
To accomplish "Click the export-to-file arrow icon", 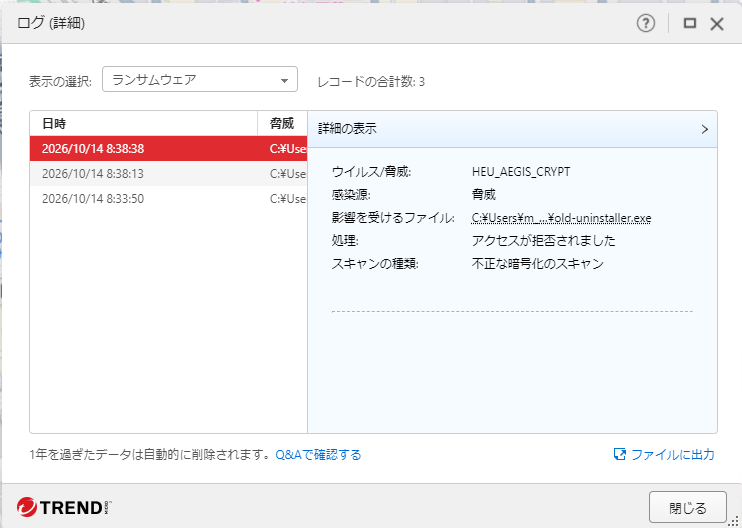I will (619, 455).
